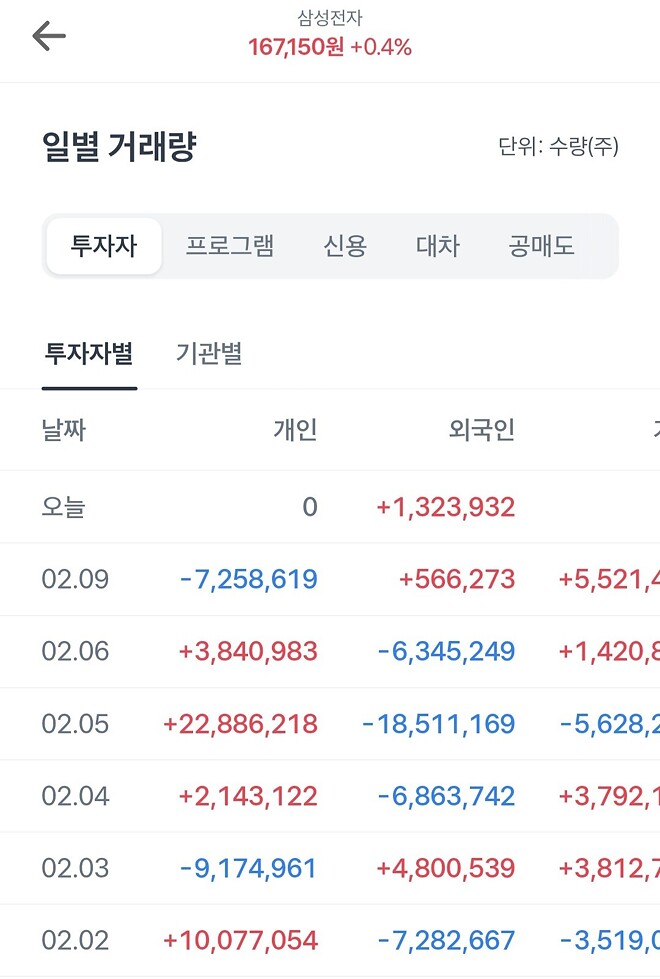
Task: View the 공매도 tab
Action: point(541,245)
